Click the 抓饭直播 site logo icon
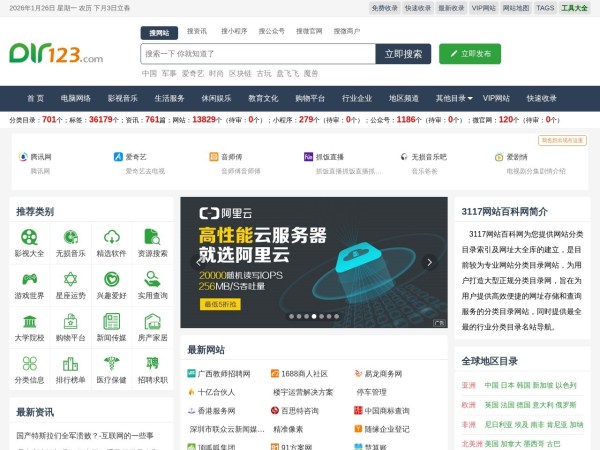The height and width of the screenshot is (450, 600). [308, 157]
